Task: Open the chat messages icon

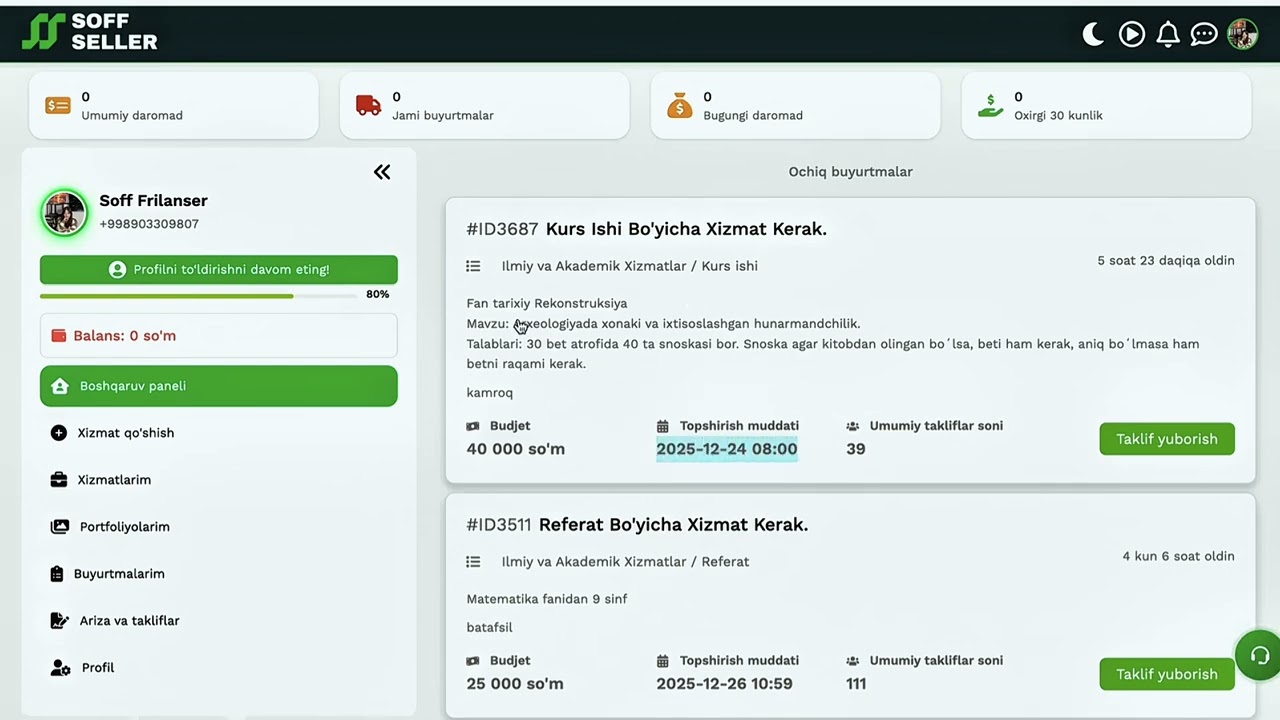Action: (1204, 35)
